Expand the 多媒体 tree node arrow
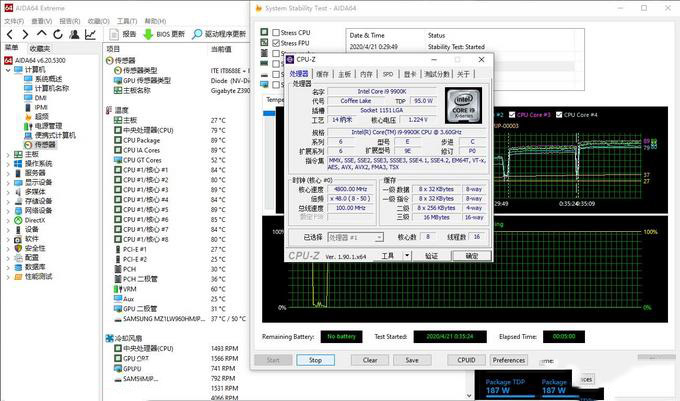Viewport: 680px width, 401px height. point(8,192)
